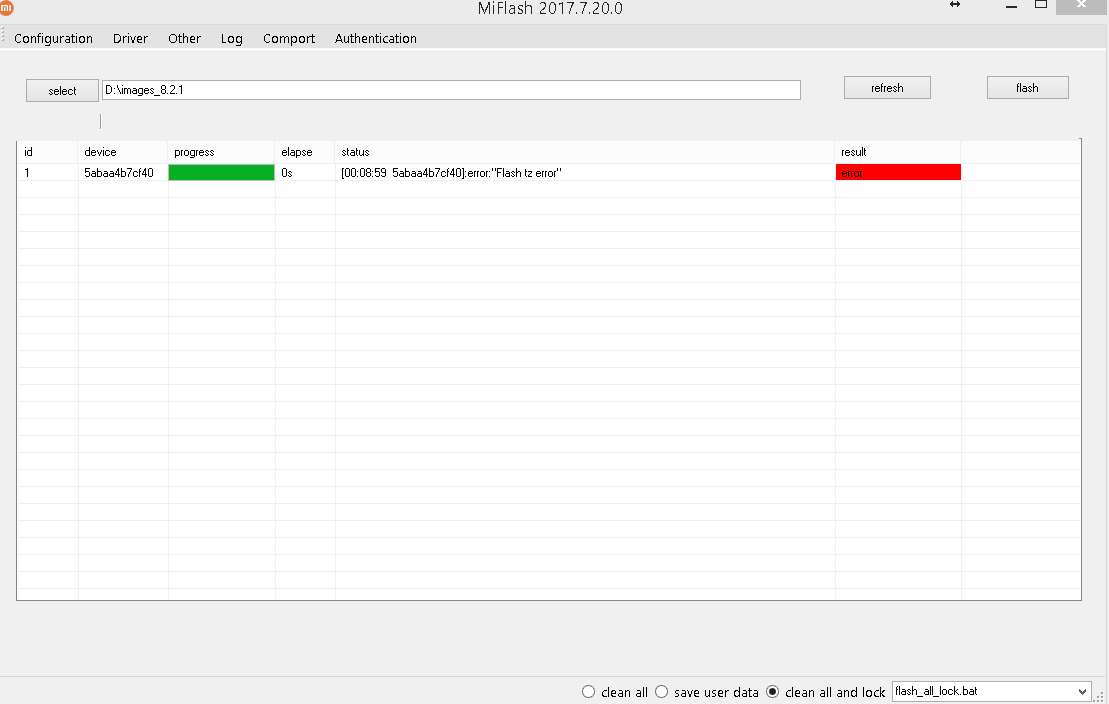Open the Configuration menu
Viewport: 1109px width, 704px height.
click(x=53, y=38)
